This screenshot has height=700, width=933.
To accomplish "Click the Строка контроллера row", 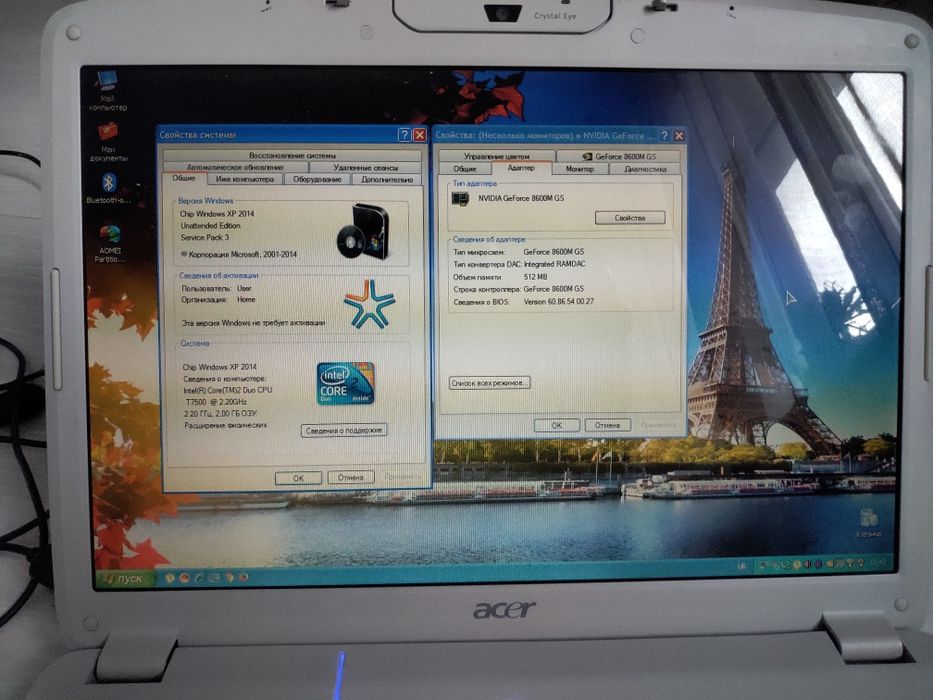I will click(518, 289).
